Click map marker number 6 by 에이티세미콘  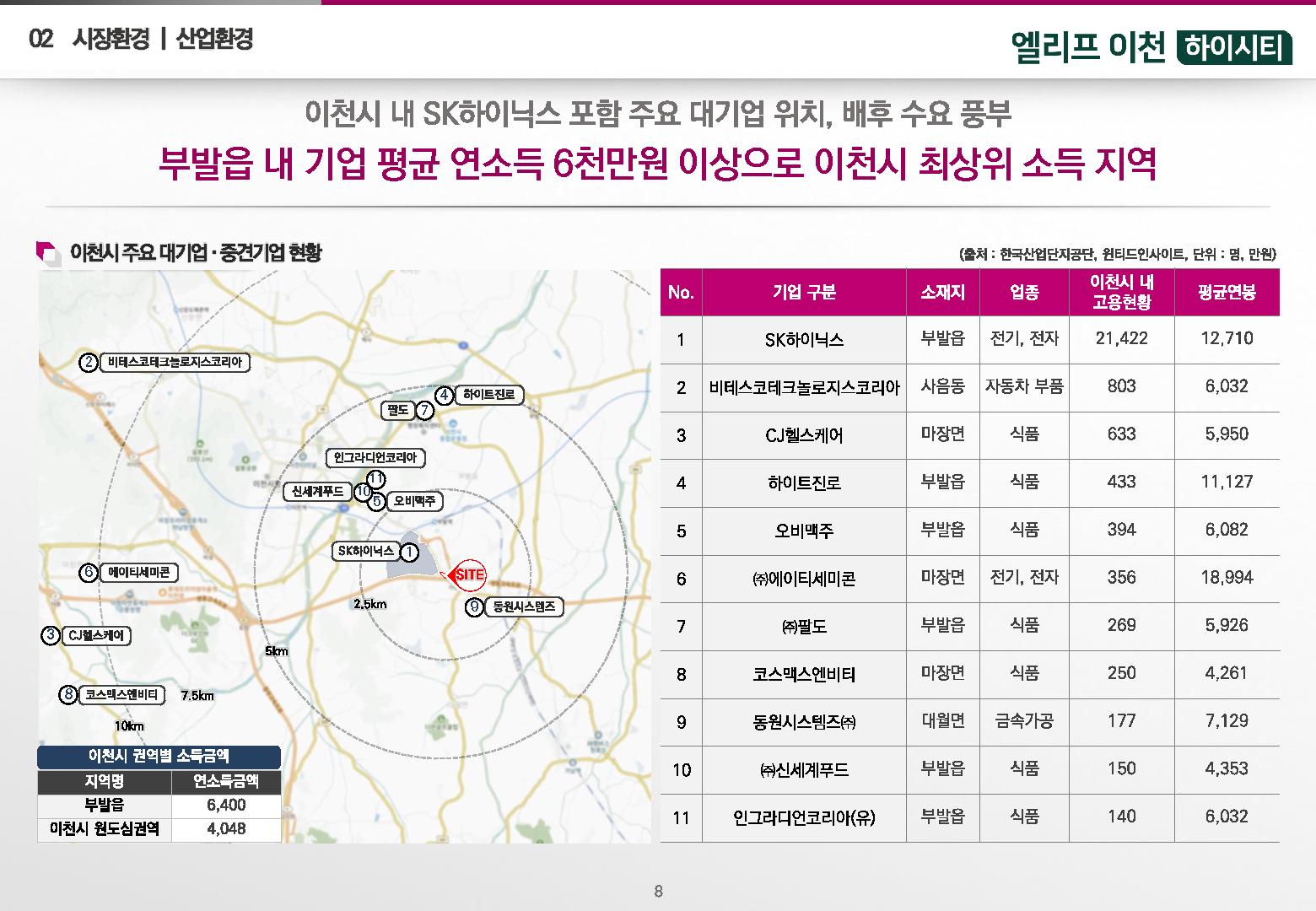(89, 573)
